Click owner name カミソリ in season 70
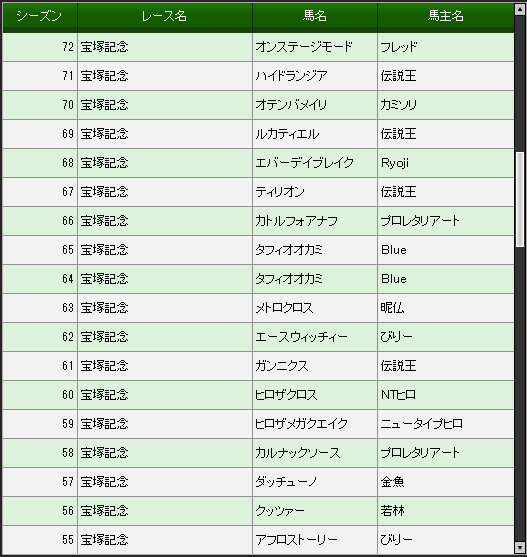This screenshot has height=557, width=527. (x=398, y=105)
